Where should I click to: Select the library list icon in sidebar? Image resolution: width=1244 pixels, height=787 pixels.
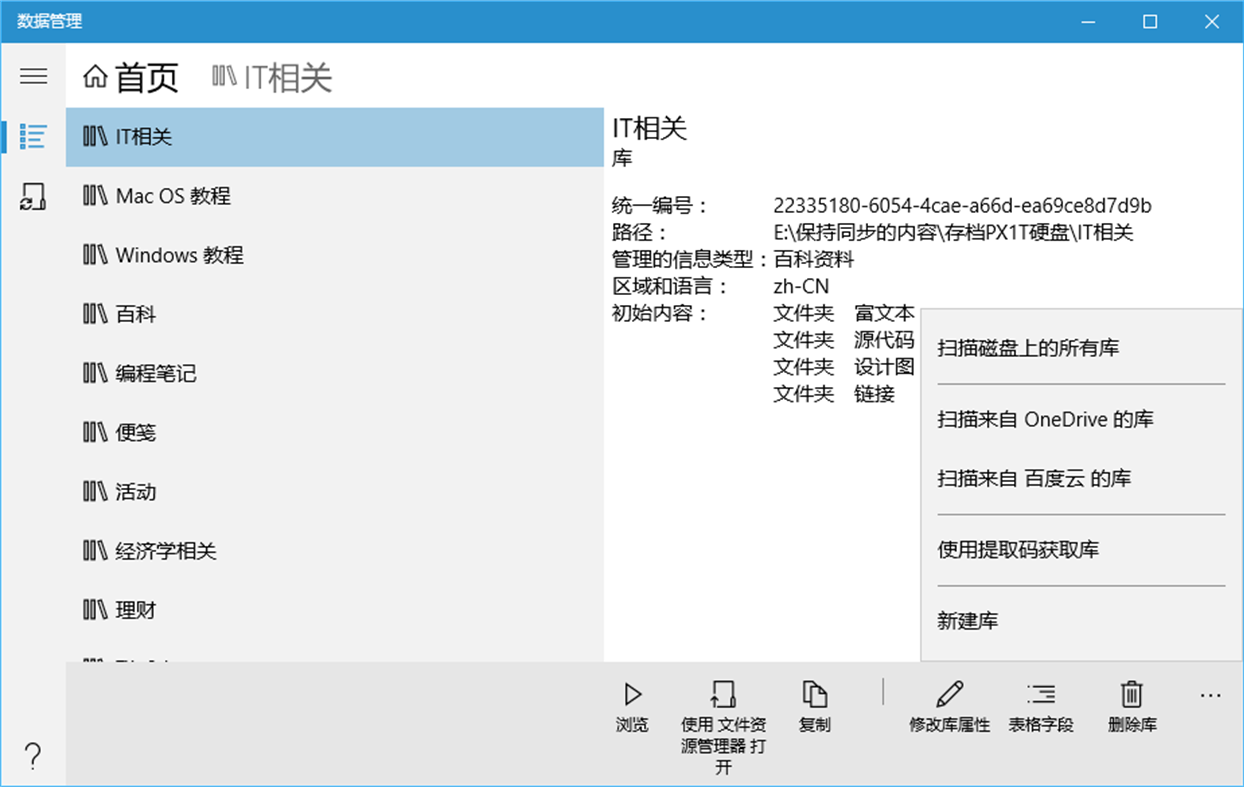click(33, 136)
